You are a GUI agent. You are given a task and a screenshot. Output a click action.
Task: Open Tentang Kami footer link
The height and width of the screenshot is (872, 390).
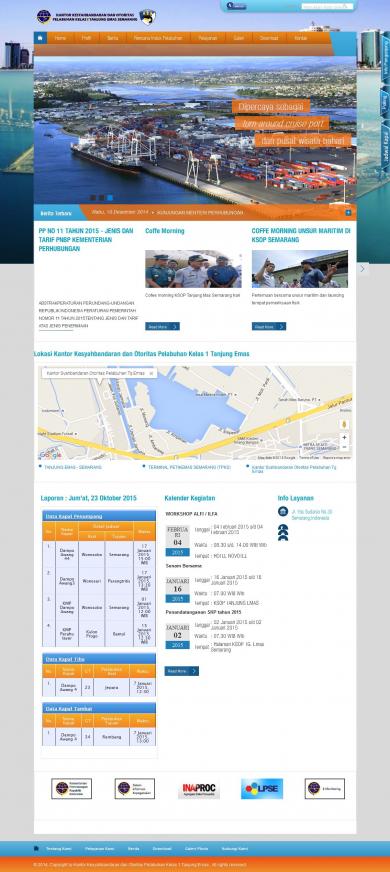coord(58,849)
